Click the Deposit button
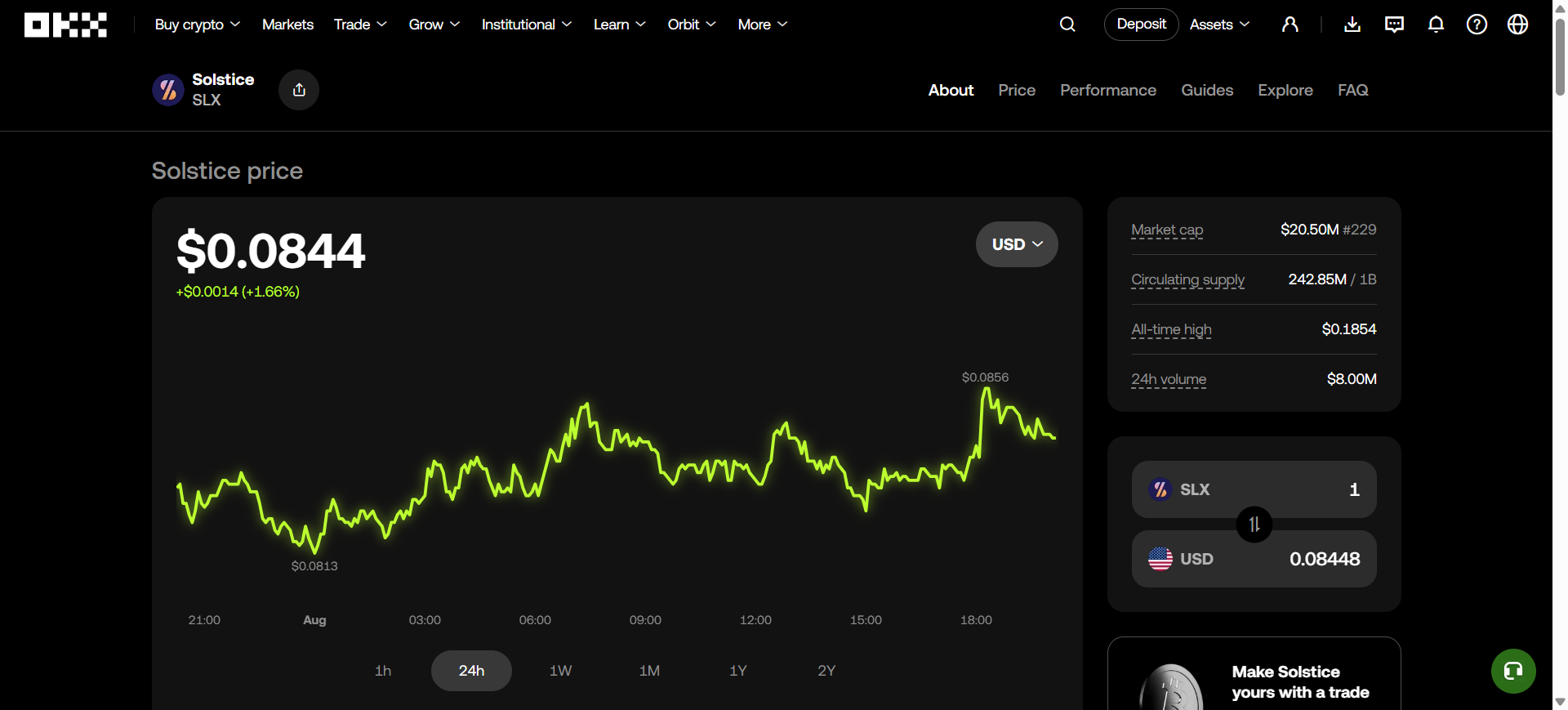The image size is (1568, 710). 1141,25
